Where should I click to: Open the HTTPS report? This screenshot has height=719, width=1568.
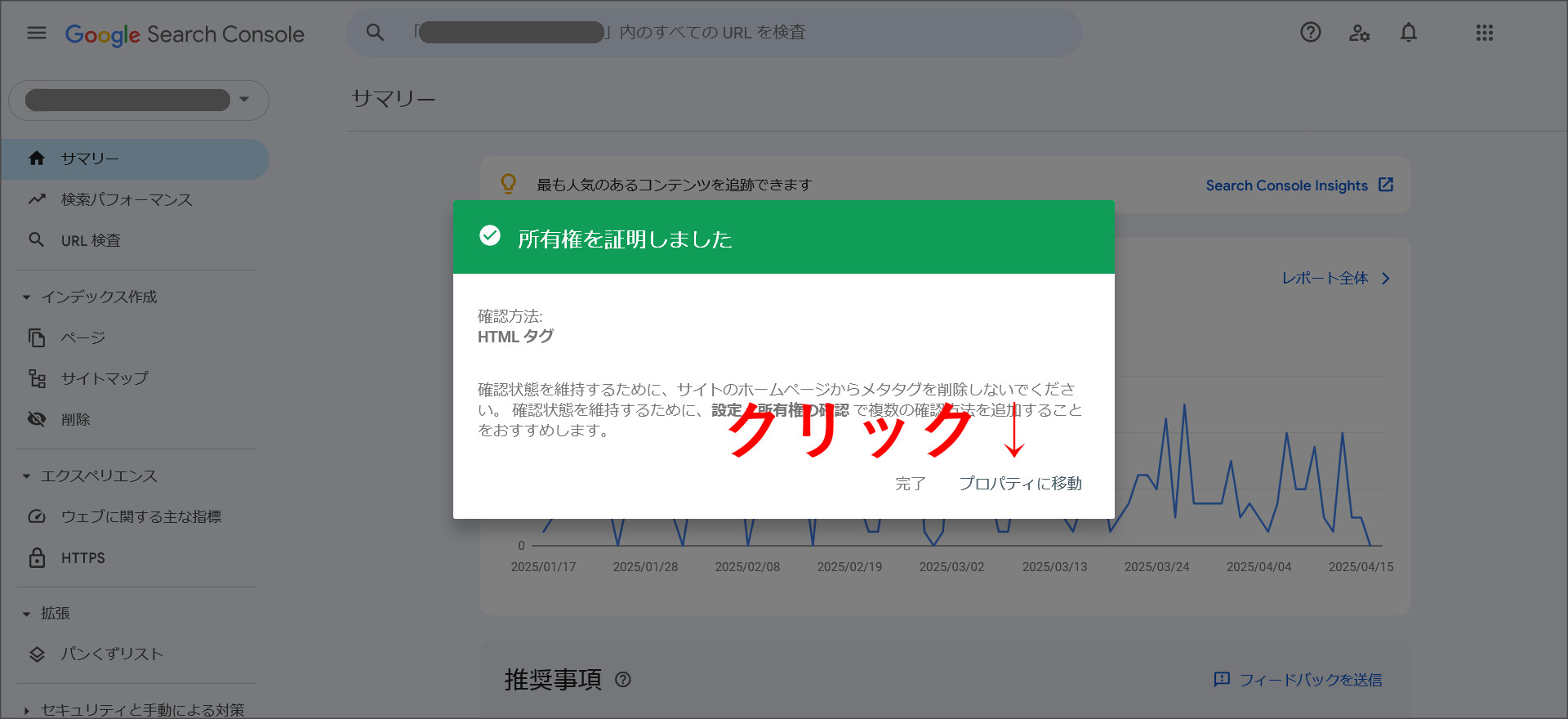83,558
